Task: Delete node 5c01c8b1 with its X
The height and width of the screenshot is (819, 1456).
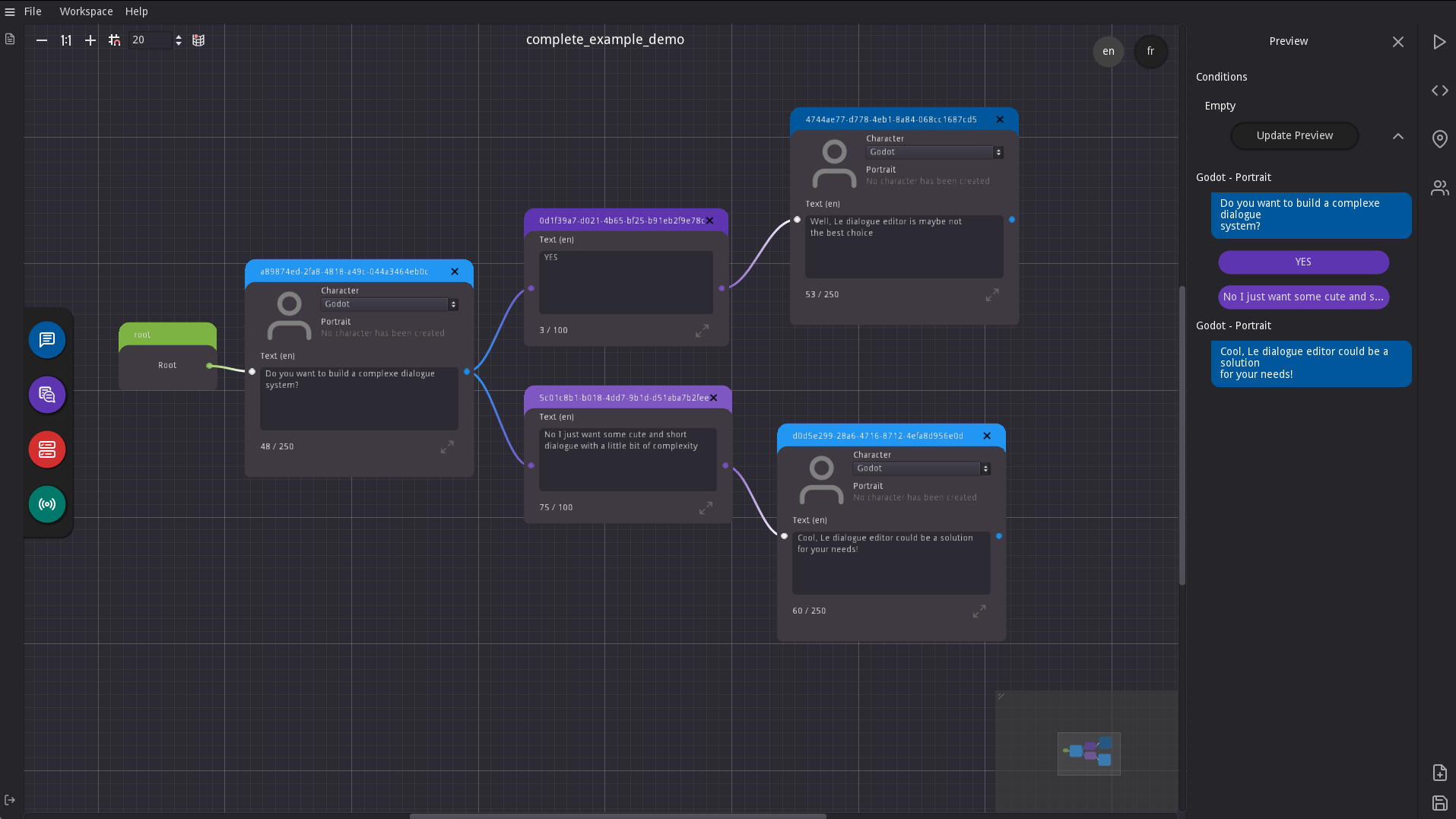Action: click(x=713, y=398)
